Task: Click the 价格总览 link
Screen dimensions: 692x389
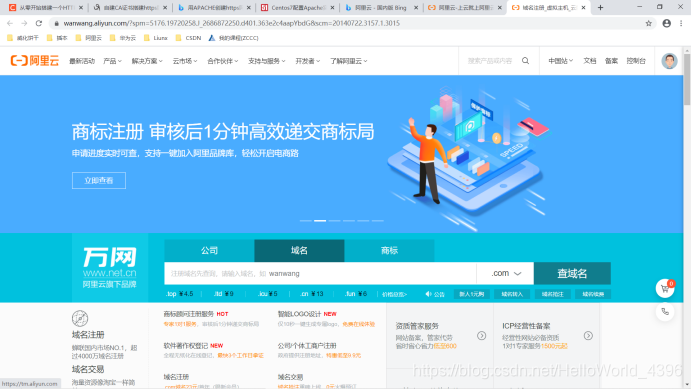Action: click(x=394, y=295)
